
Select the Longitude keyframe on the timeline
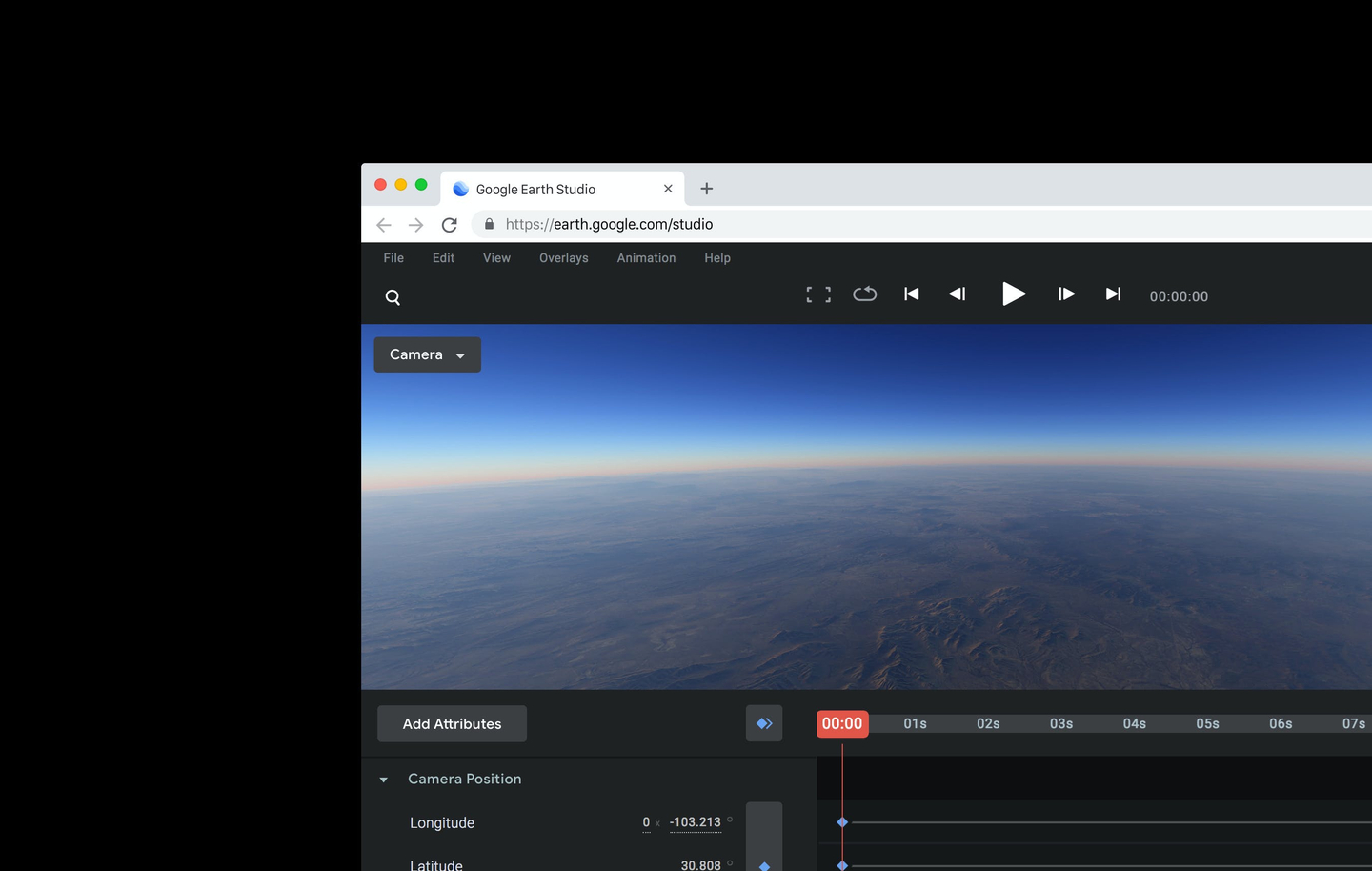click(x=842, y=822)
